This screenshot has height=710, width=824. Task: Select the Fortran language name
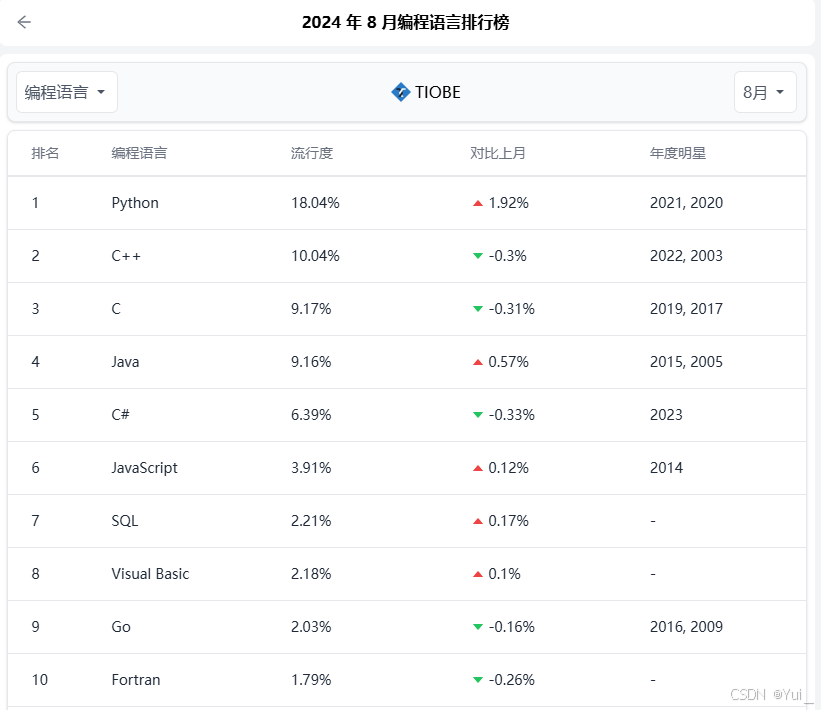click(x=136, y=680)
